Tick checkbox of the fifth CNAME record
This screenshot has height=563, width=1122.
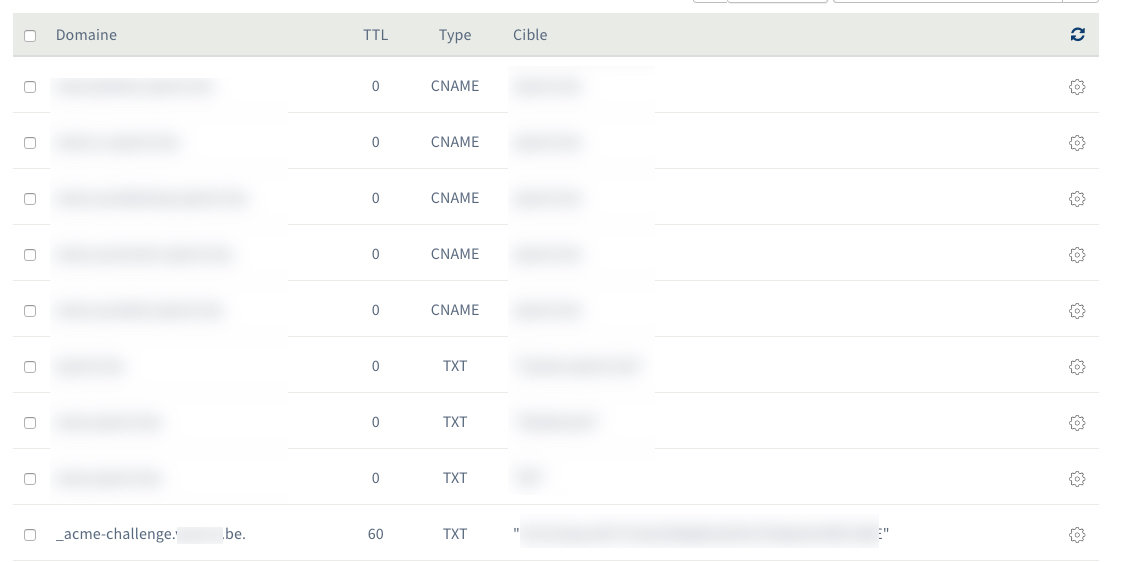30,311
